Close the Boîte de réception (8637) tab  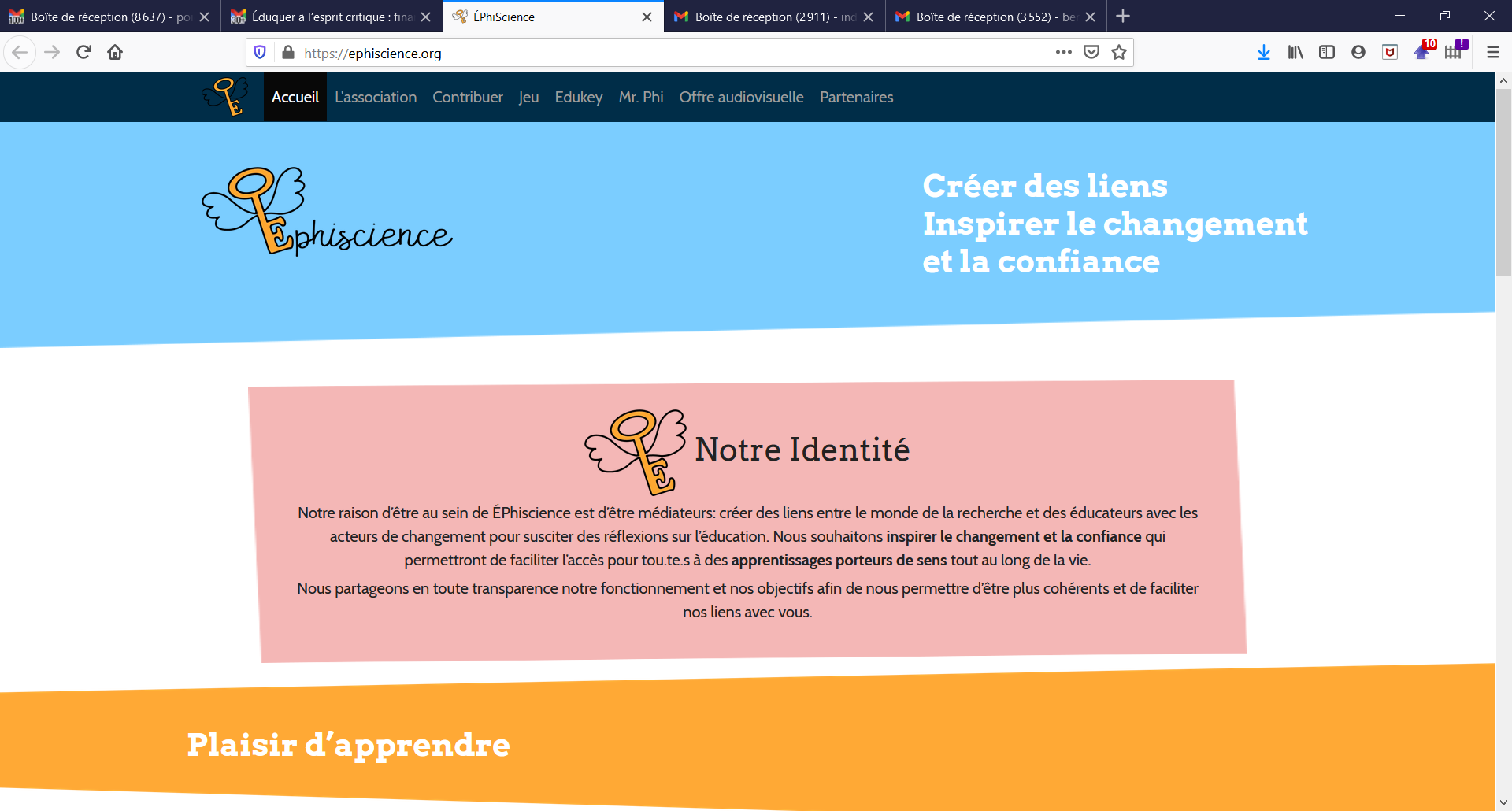pyautogui.click(x=204, y=17)
